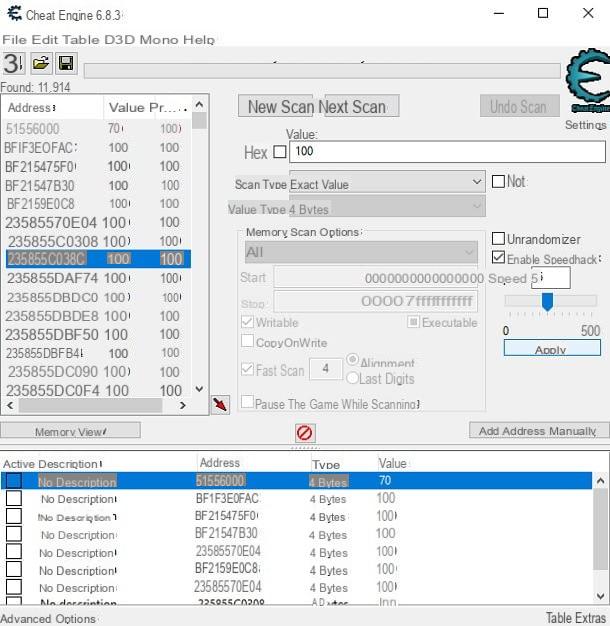Click the Value input field
The image size is (610, 626).
[x=447, y=152]
